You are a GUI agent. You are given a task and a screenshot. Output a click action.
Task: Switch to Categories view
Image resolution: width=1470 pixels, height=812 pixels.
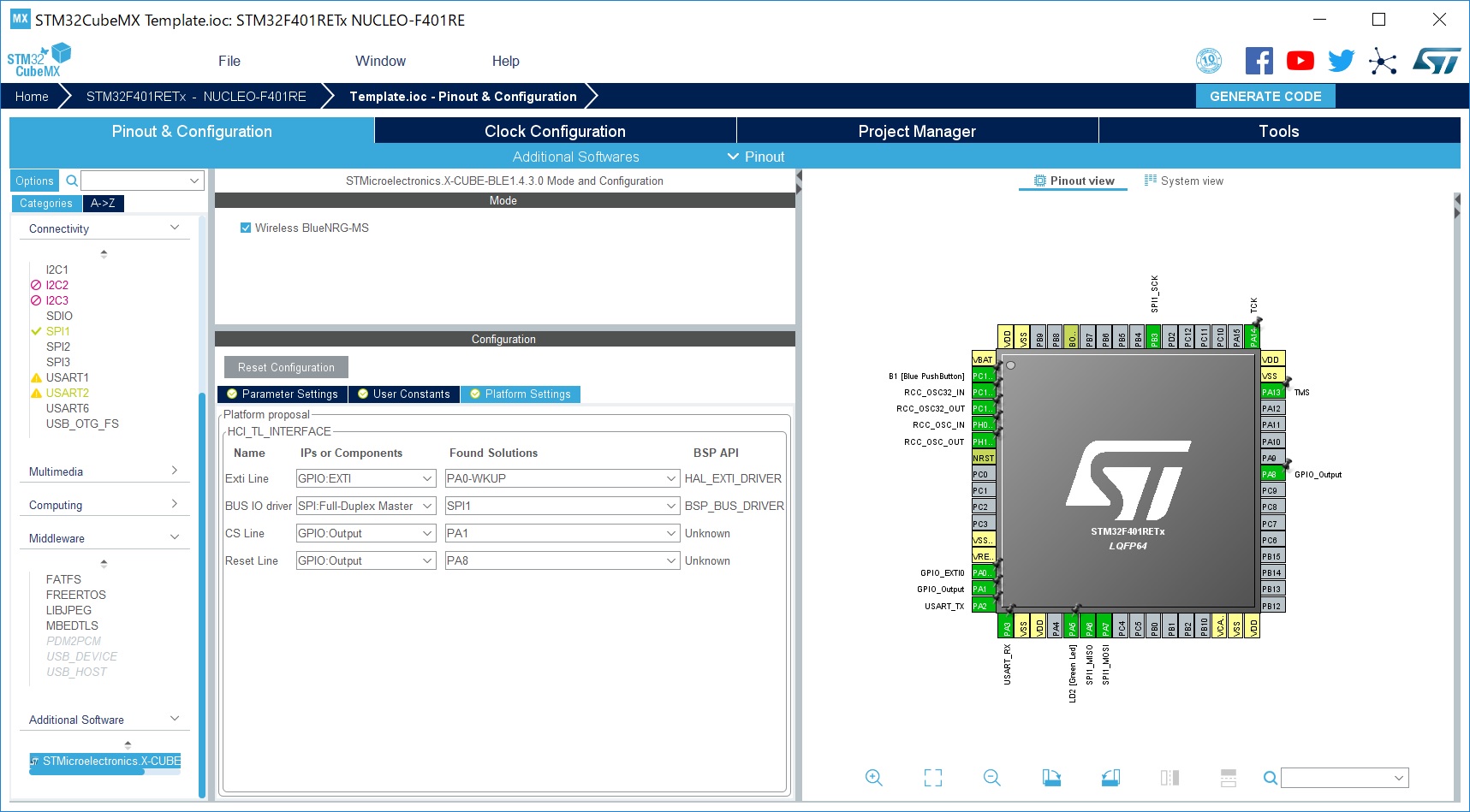coord(46,203)
